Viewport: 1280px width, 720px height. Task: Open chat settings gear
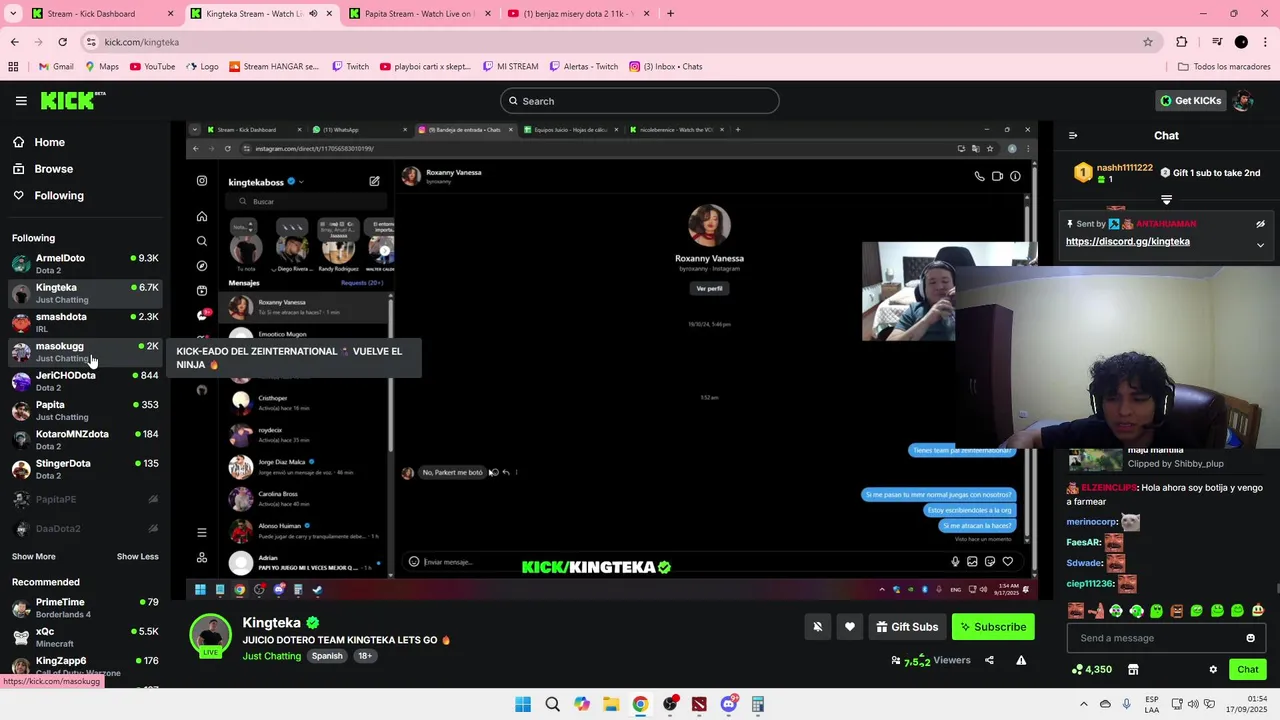point(1213,670)
